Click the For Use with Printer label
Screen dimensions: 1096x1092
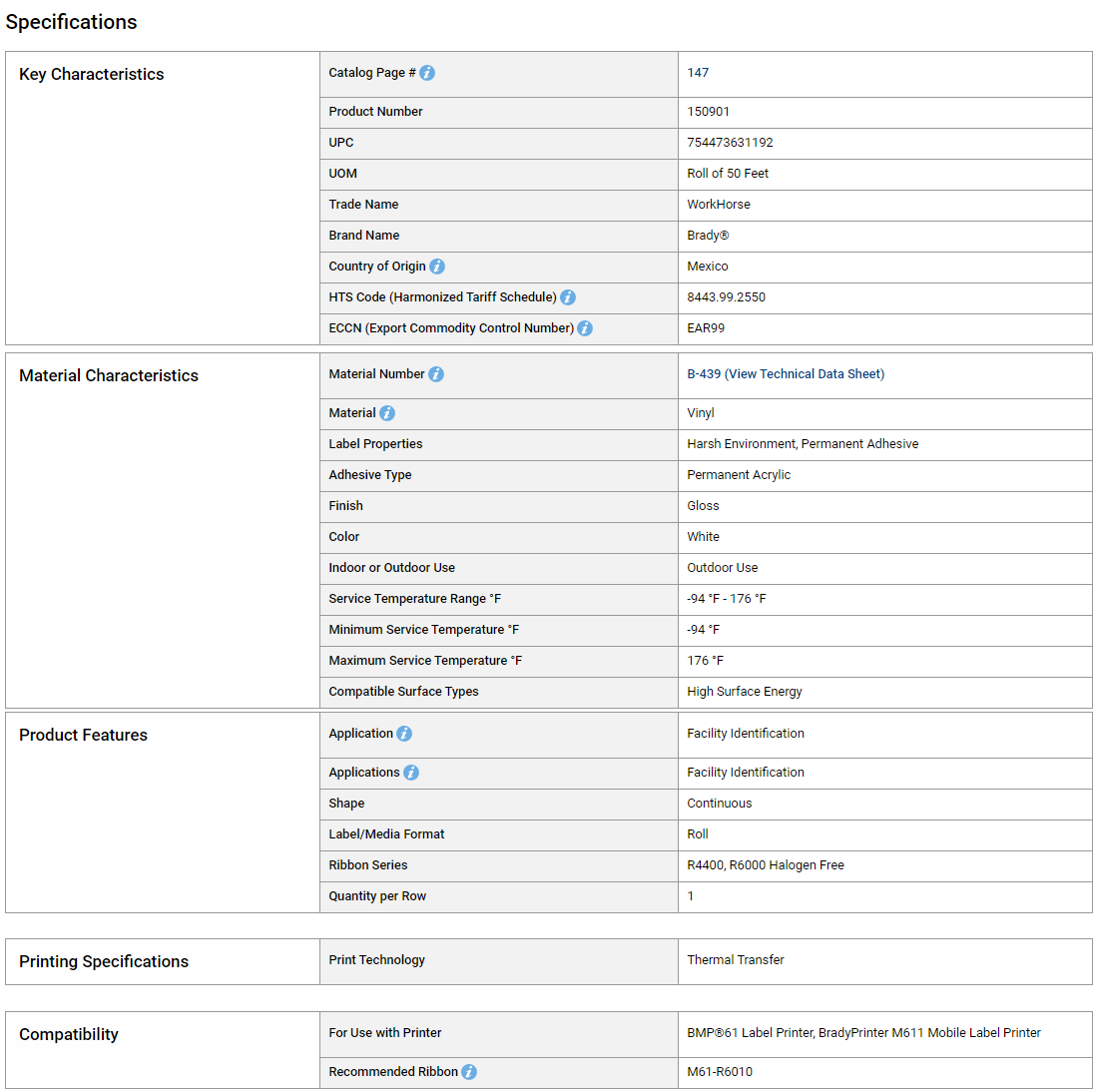(385, 1032)
